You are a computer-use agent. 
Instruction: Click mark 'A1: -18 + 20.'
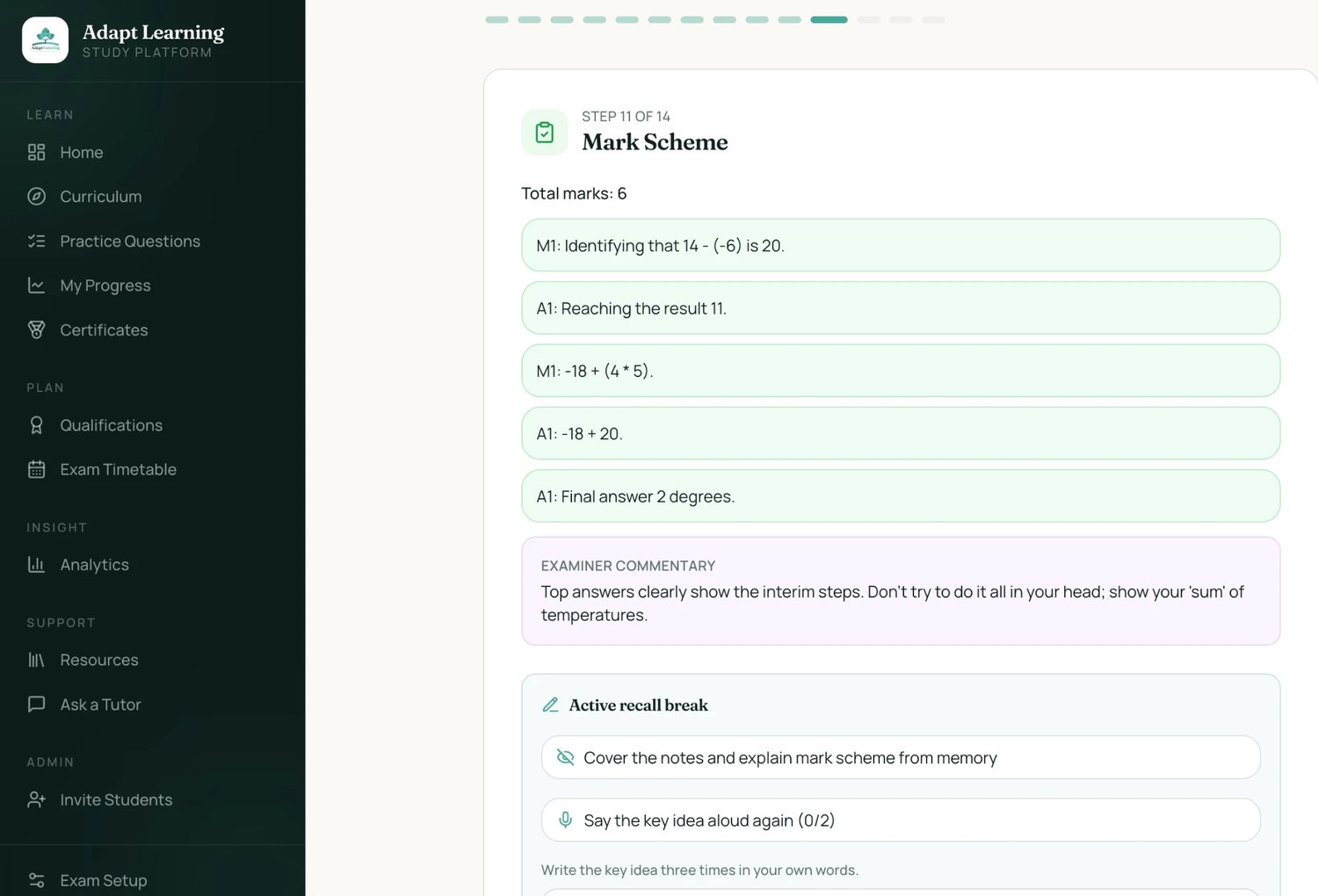click(x=901, y=433)
